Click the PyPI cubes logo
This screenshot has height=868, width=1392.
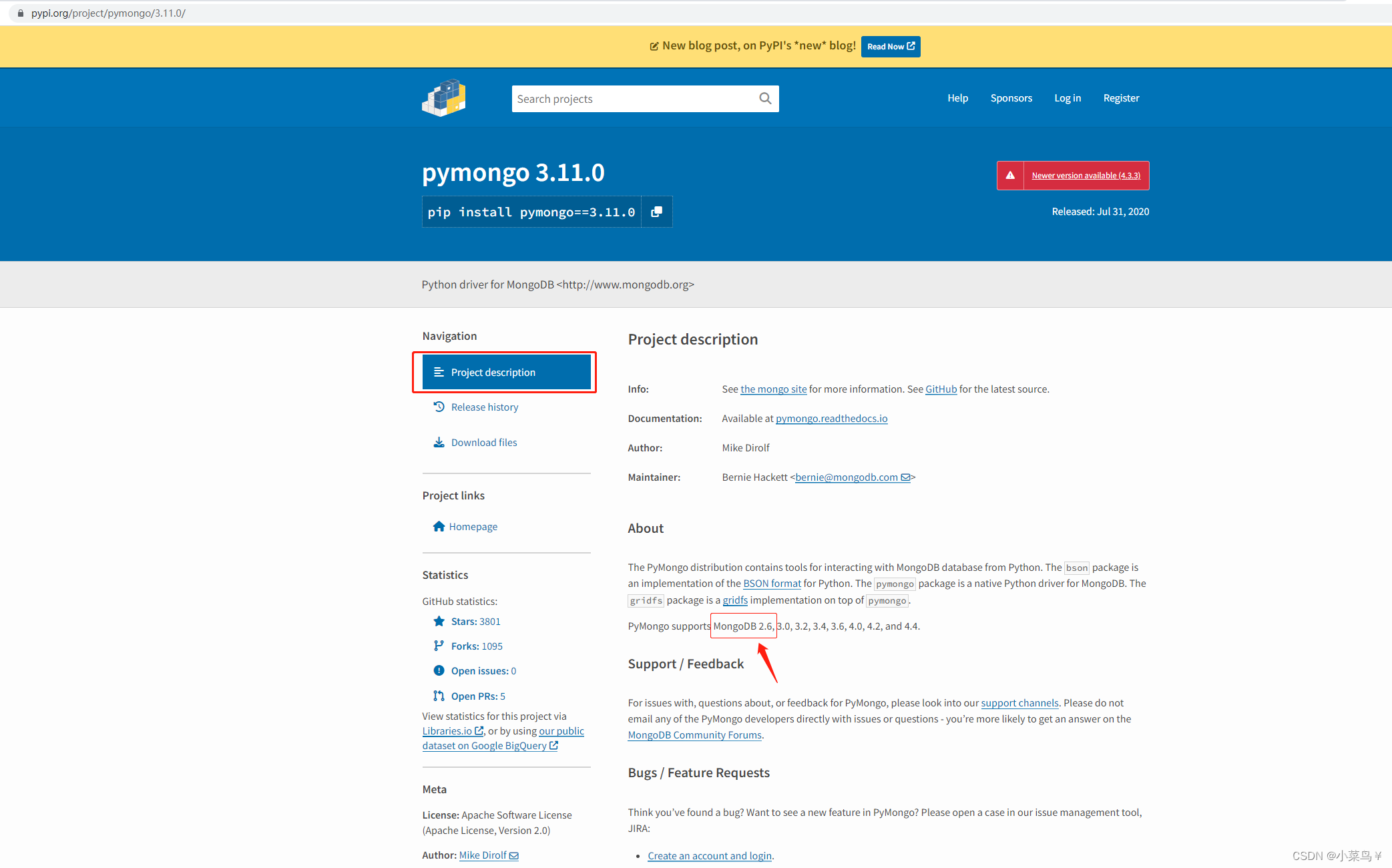[x=443, y=97]
